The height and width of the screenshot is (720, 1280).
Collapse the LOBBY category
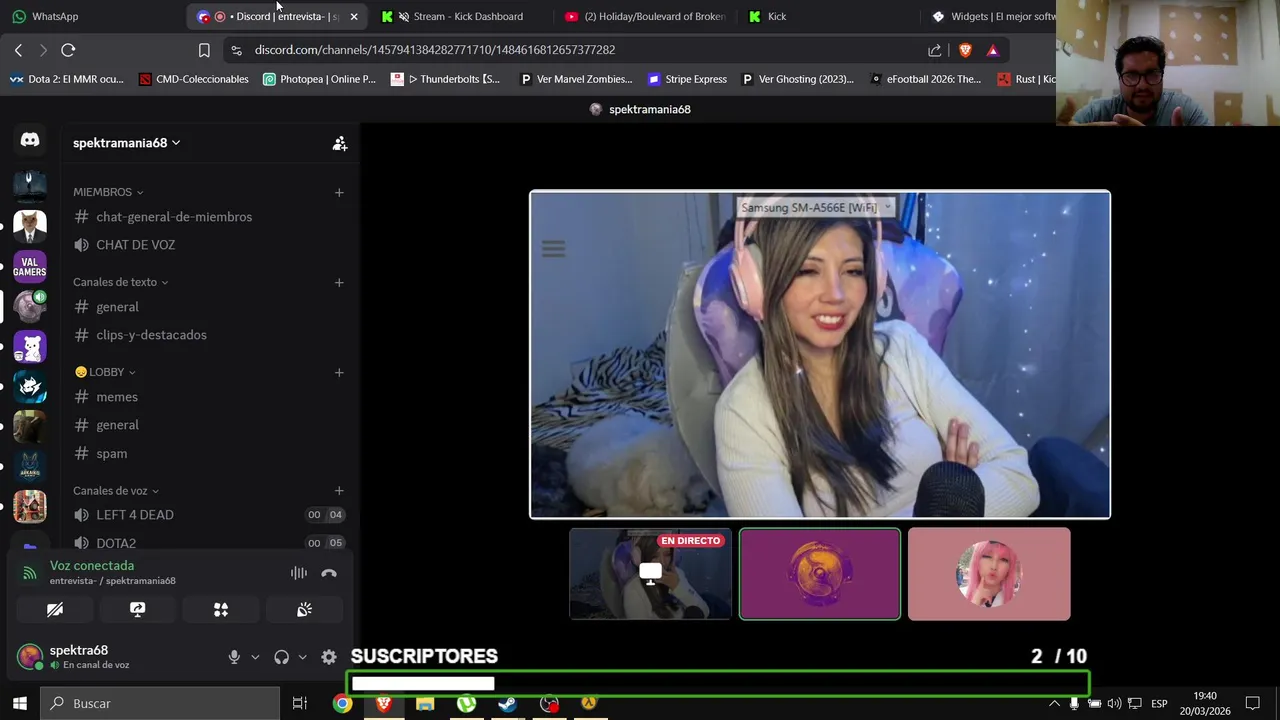point(105,372)
